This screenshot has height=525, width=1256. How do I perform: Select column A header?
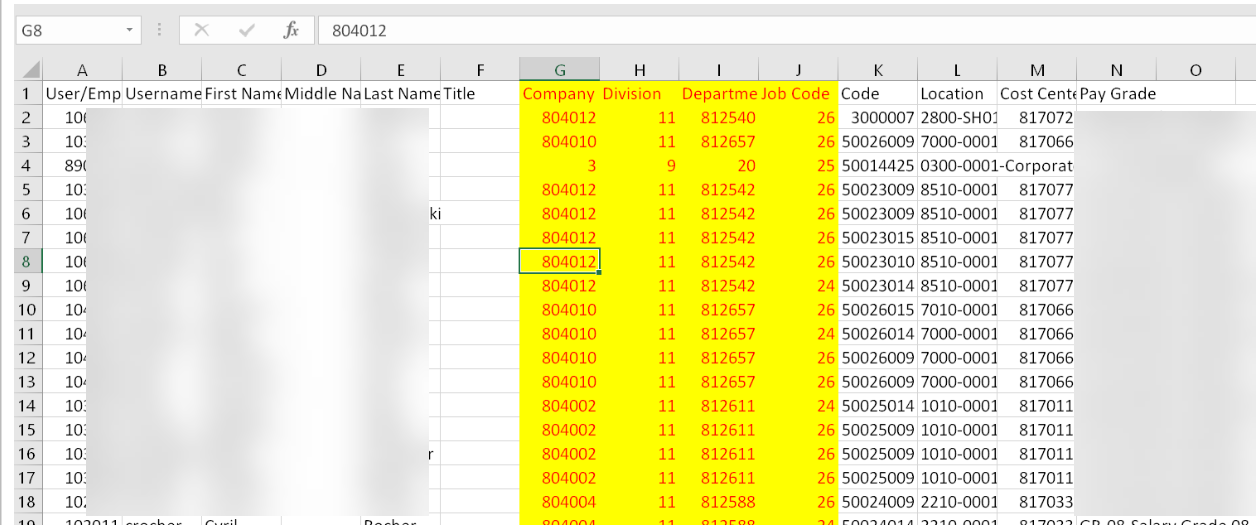pyautogui.click(x=82, y=70)
